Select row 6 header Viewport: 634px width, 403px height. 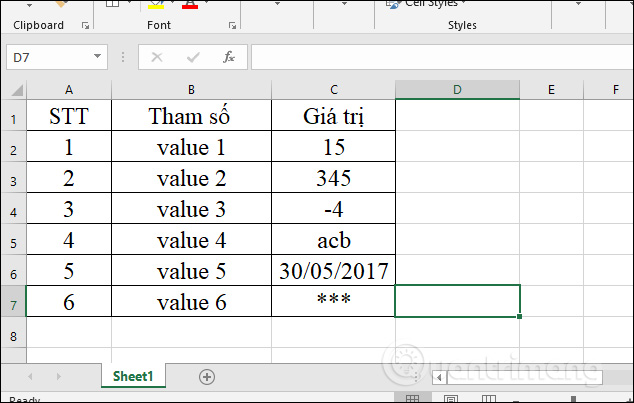coord(13,271)
